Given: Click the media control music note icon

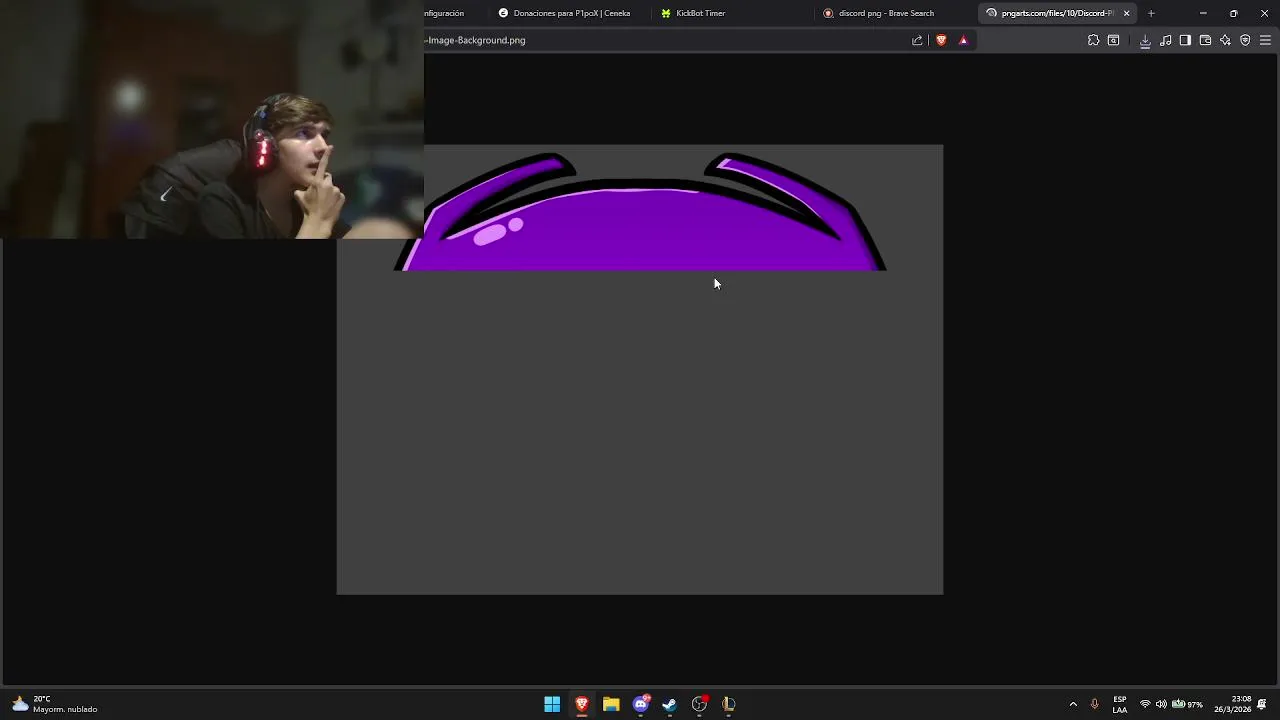Looking at the screenshot, I should [x=1165, y=40].
